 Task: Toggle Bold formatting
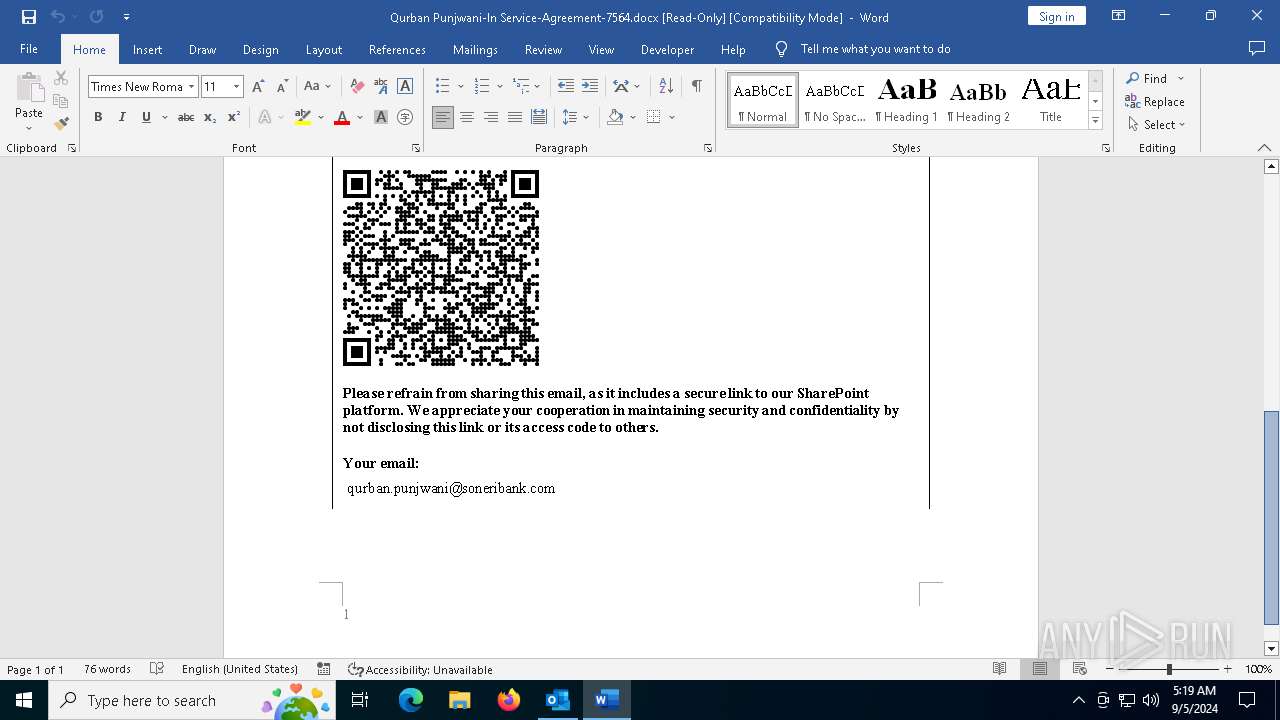click(98, 118)
